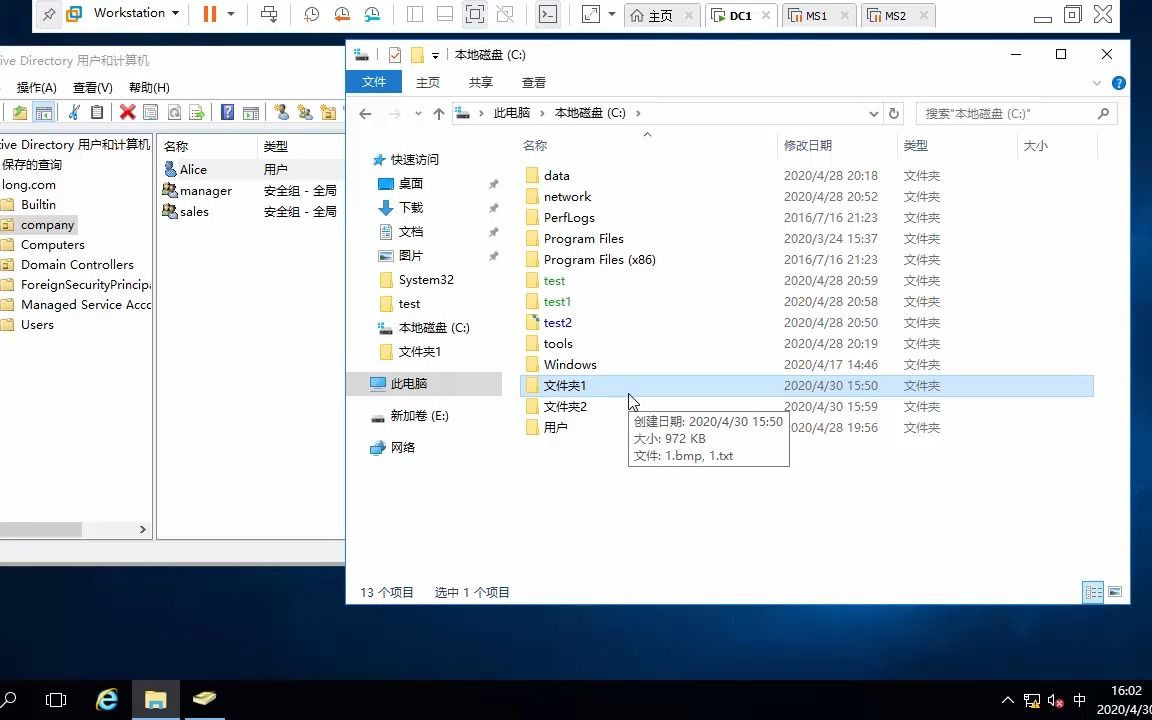Viewport: 1152px width, 720px height.
Task: Select the 文件夹2 folder
Action: pos(565,406)
